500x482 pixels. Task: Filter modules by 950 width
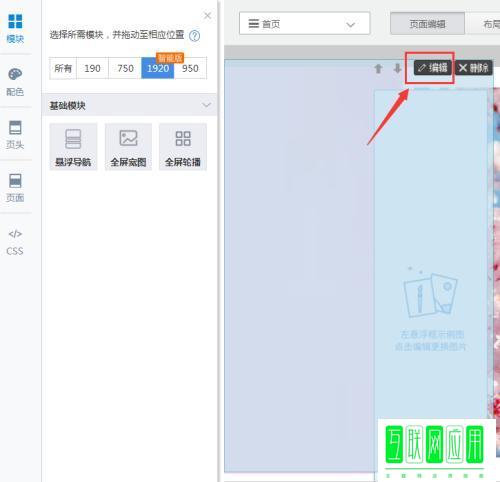[190, 68]
